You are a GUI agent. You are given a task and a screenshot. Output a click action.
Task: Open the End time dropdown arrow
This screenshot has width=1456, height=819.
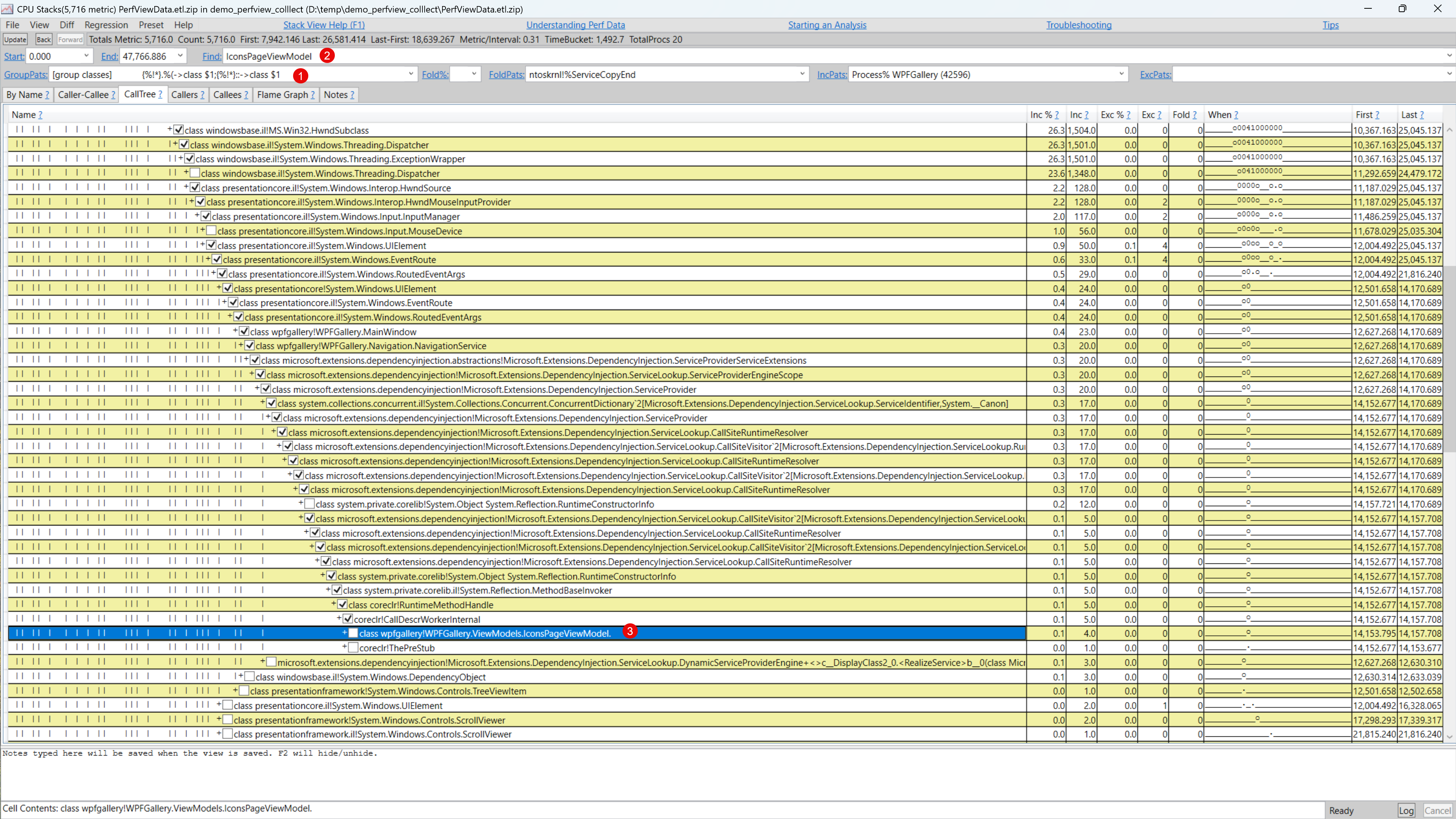(180, 56)
